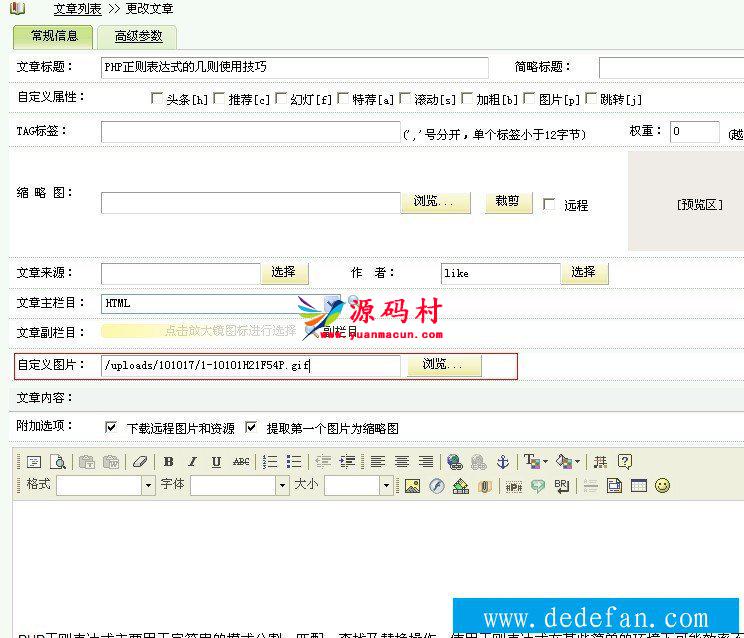Click 浏览 button for 自定义图片

(444, 365)
